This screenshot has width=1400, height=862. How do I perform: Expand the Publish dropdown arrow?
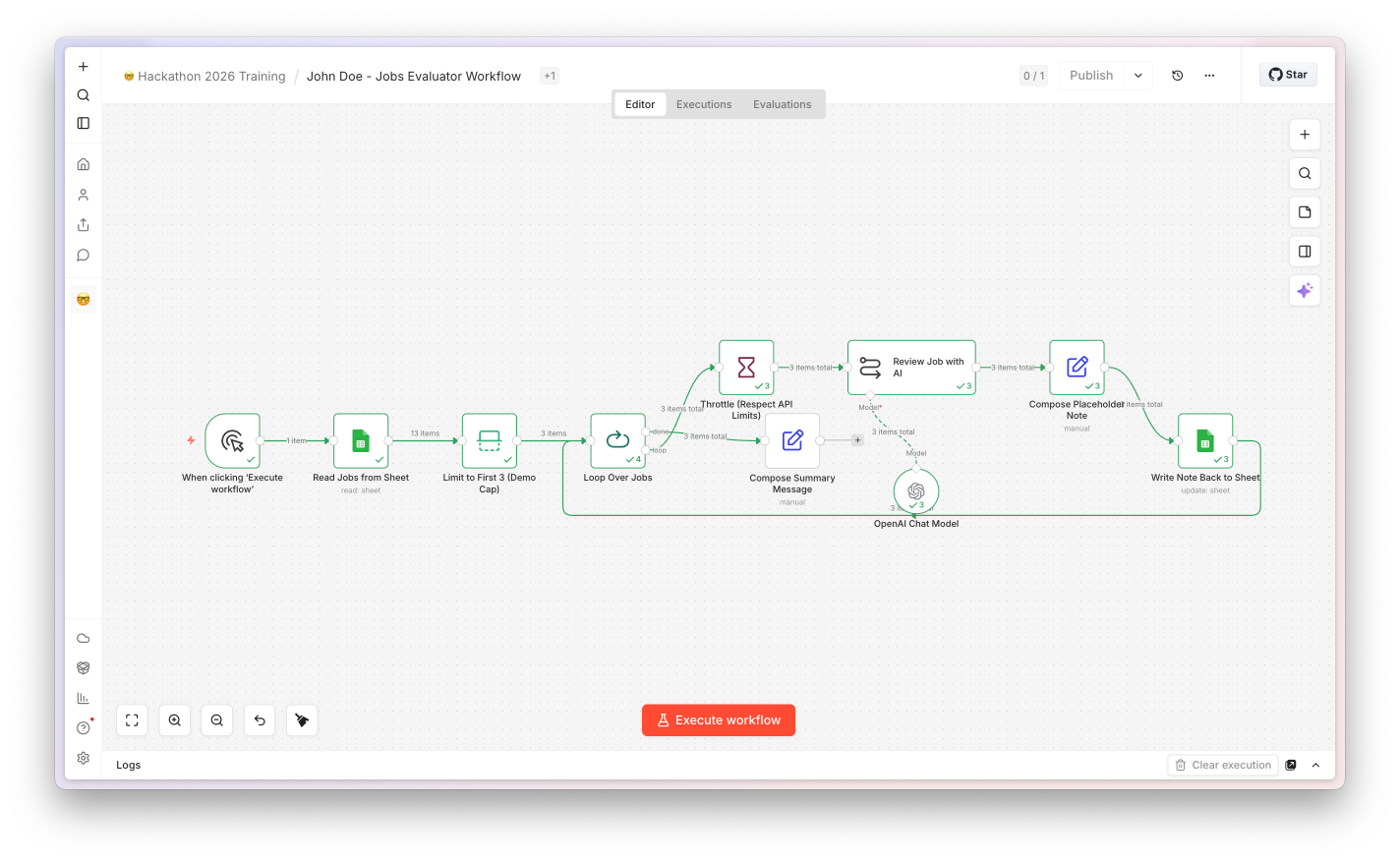(x=1138, y=76)
